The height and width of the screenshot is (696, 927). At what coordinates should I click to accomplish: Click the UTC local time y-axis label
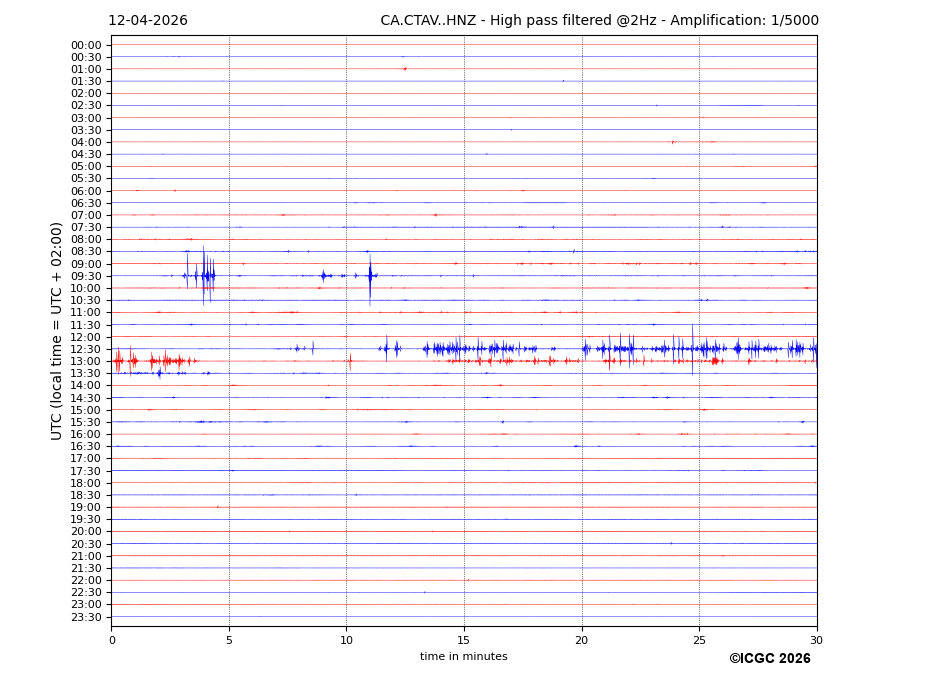pyautogui.click(x=57, y=331)
